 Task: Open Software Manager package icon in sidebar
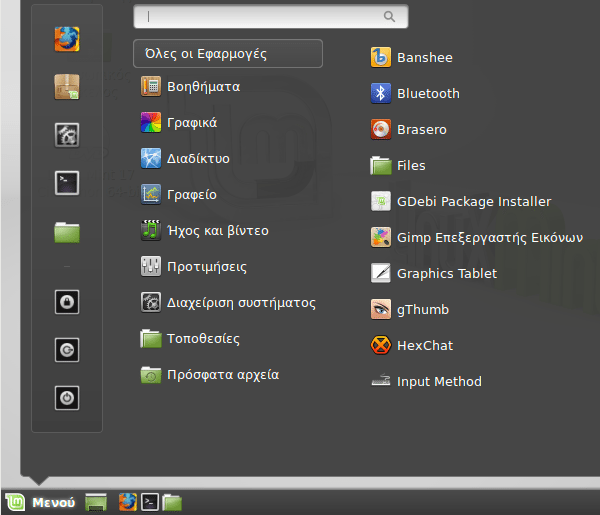[x=67, y=87]
